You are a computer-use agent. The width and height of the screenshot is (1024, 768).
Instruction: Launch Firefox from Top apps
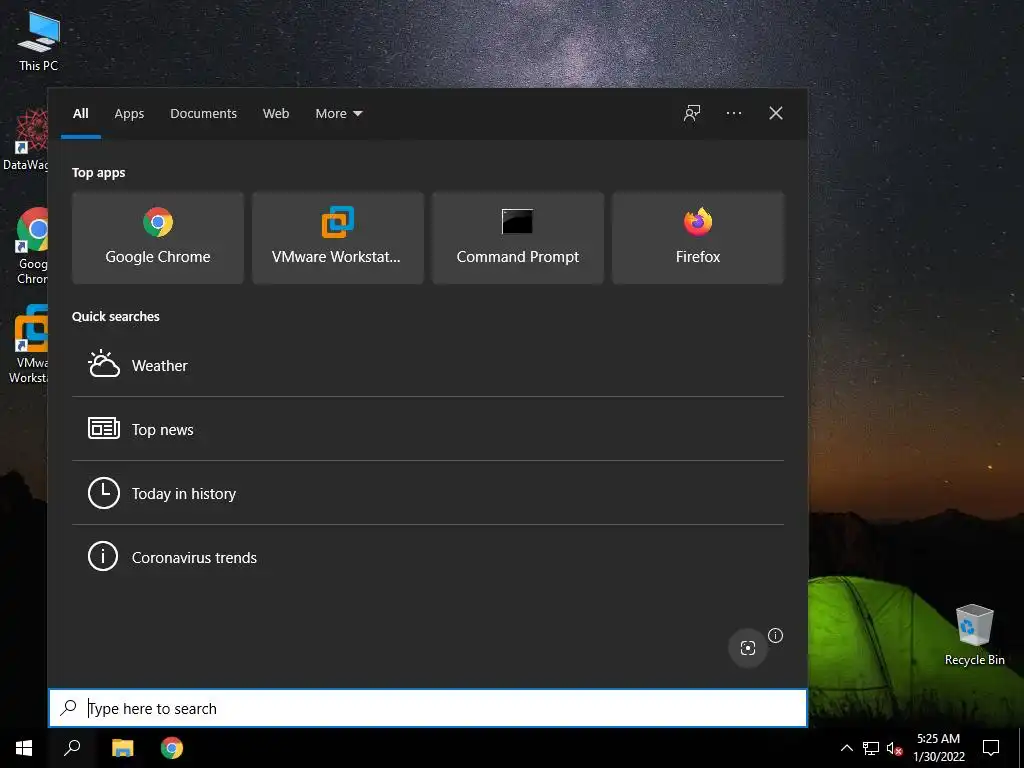tap(697, 238)
